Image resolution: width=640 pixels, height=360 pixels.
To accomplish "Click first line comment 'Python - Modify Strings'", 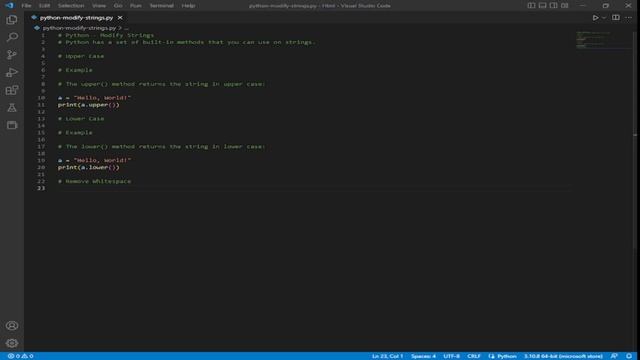I will [106, 36].
